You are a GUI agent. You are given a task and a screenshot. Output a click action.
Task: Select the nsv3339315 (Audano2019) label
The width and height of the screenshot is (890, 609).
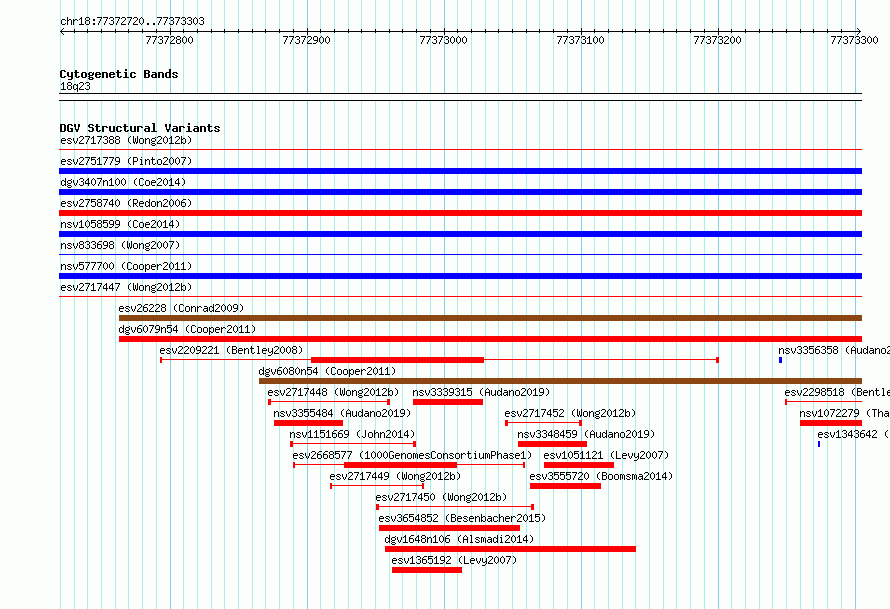481,392
